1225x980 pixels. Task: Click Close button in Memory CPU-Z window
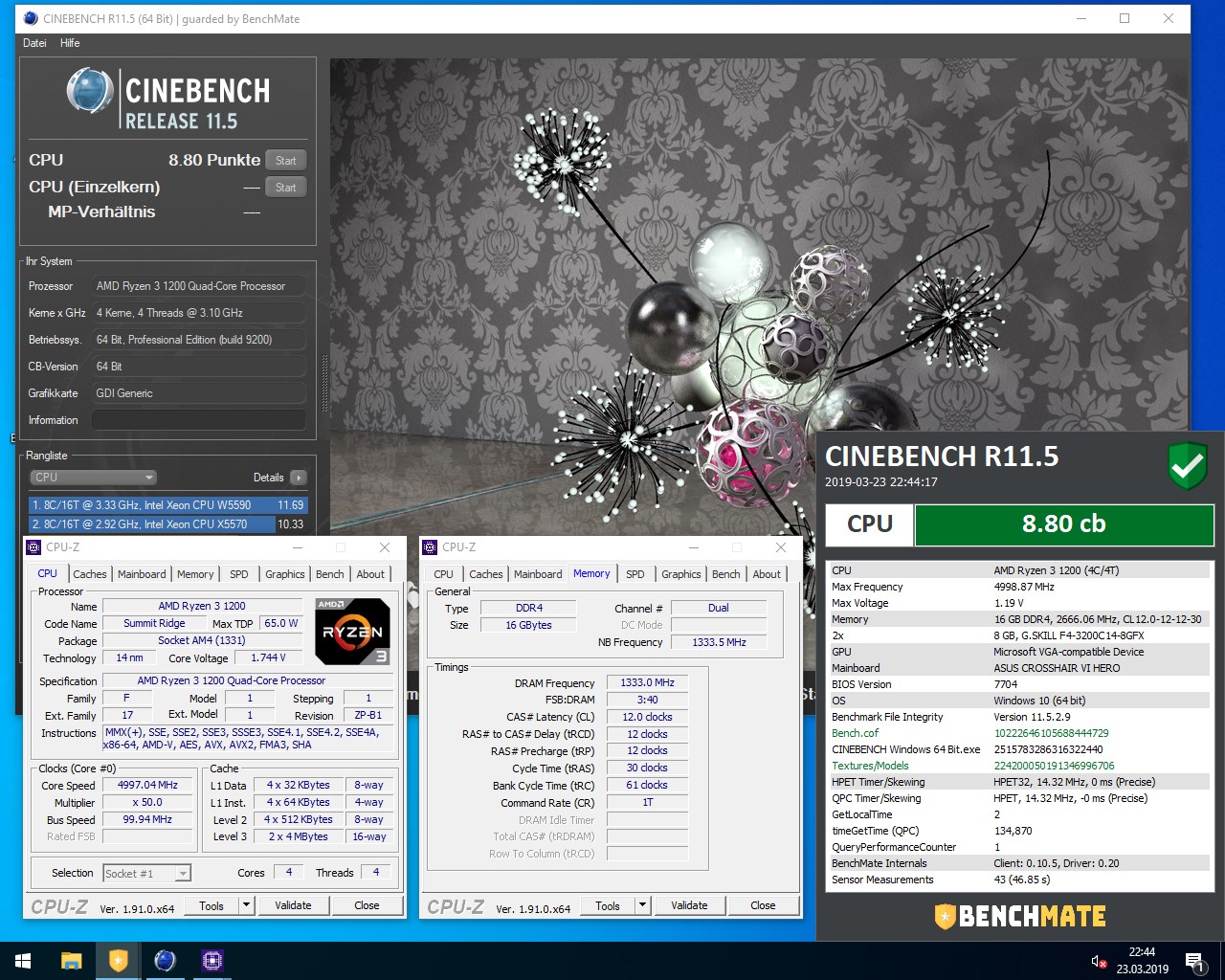(763, 905)
